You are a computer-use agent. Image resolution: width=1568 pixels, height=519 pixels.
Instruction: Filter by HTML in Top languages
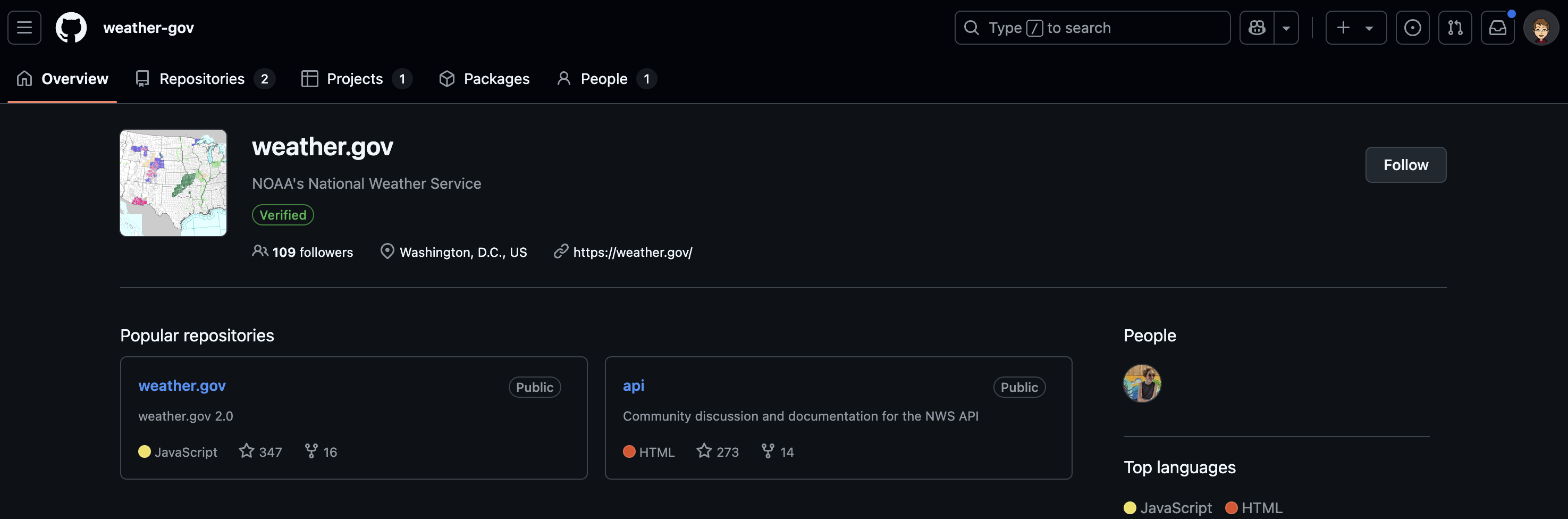[1254, 507]
